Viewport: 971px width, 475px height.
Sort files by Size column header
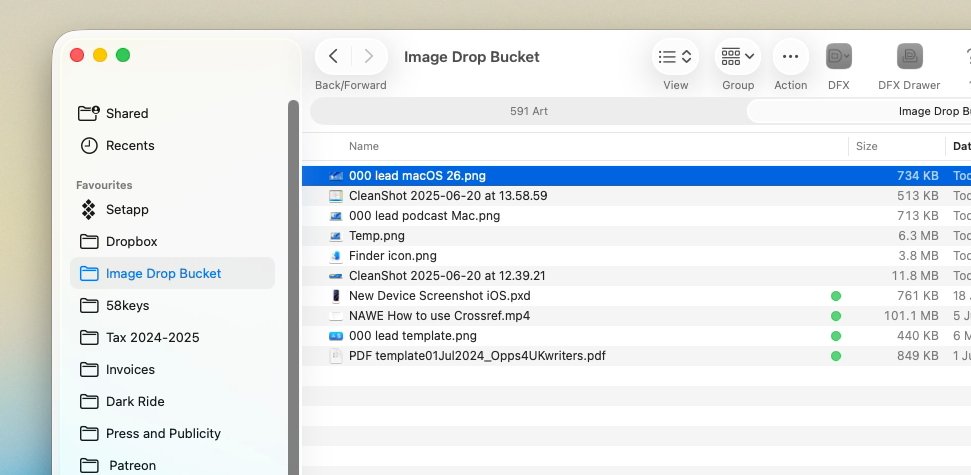867,146
